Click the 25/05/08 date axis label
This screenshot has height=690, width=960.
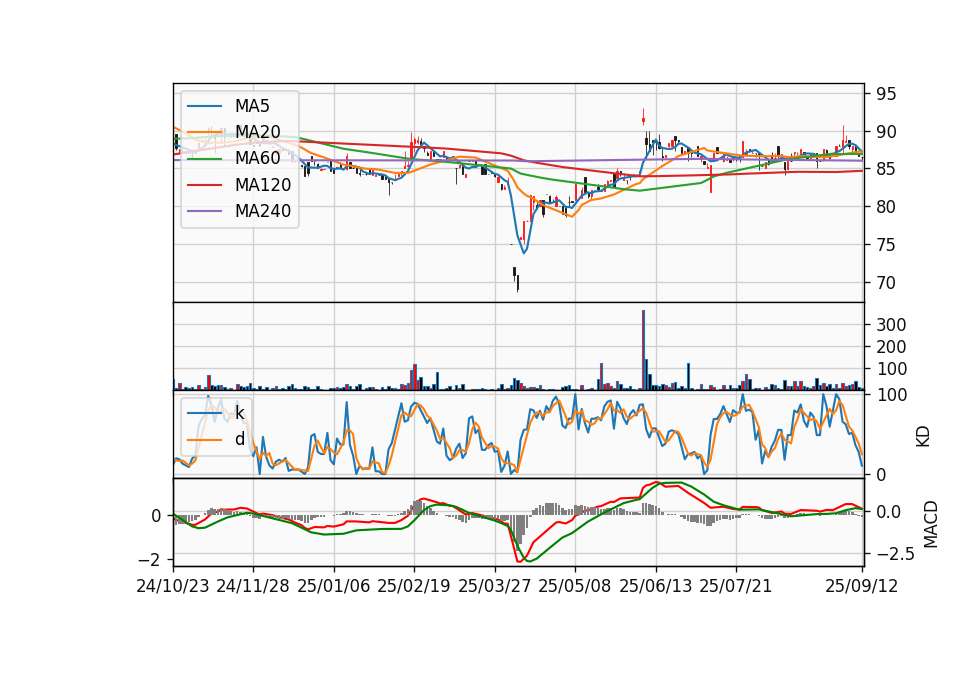(575, 587)
